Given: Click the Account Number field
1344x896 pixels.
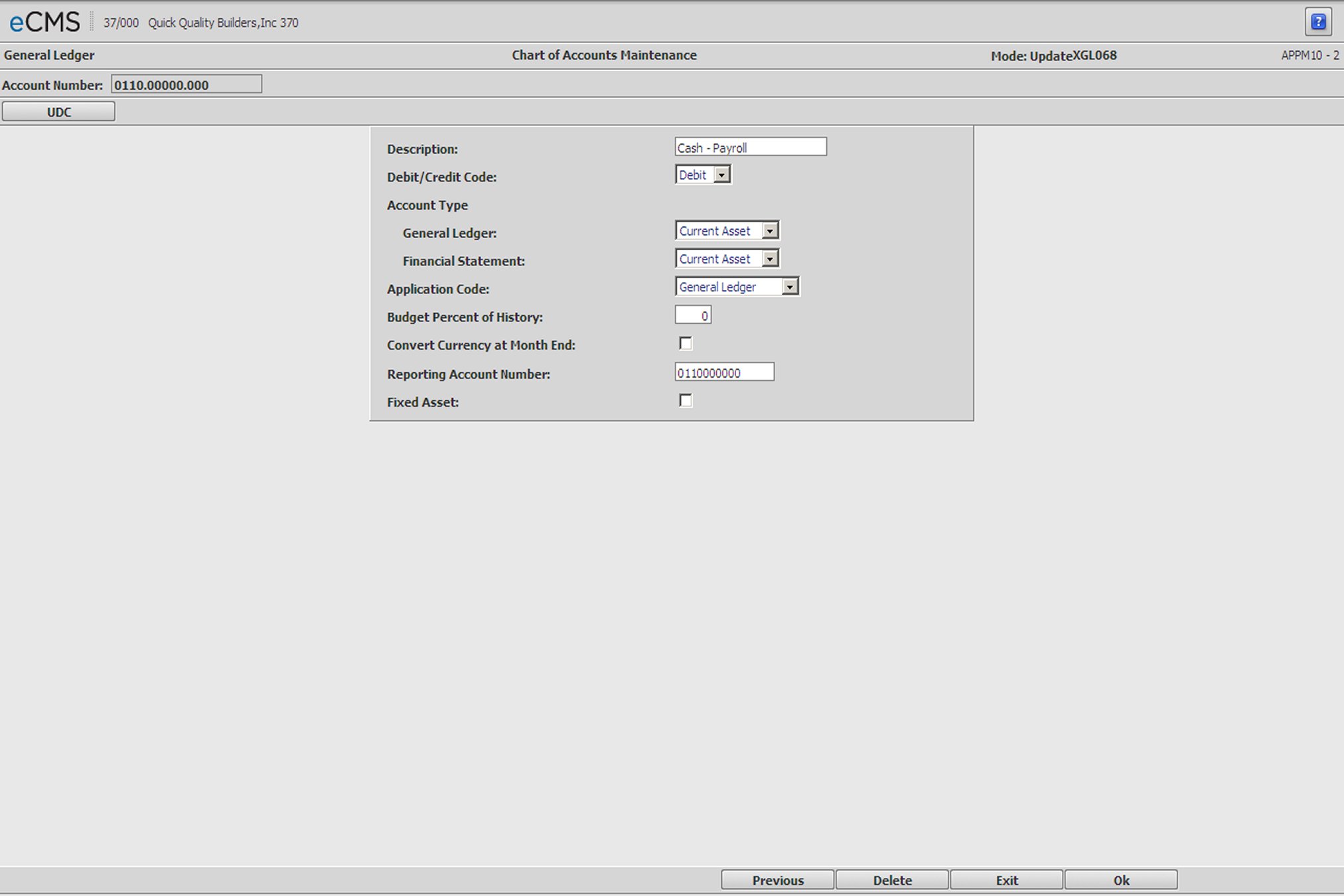Looking at the screenshot, I should click(187, 84).
